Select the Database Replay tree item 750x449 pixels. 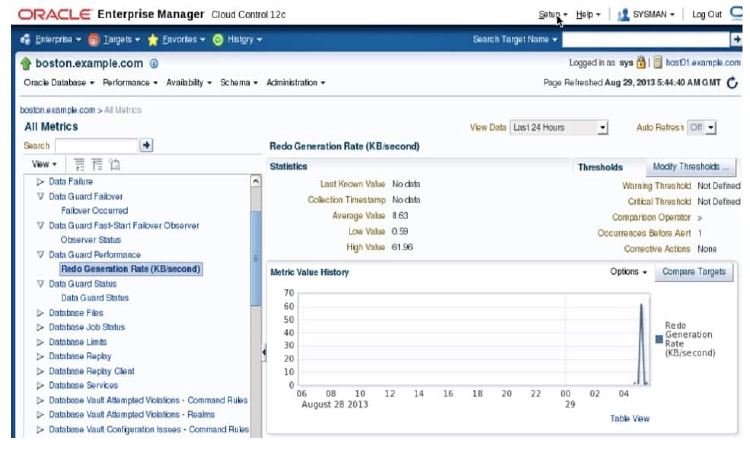point(80,356)
